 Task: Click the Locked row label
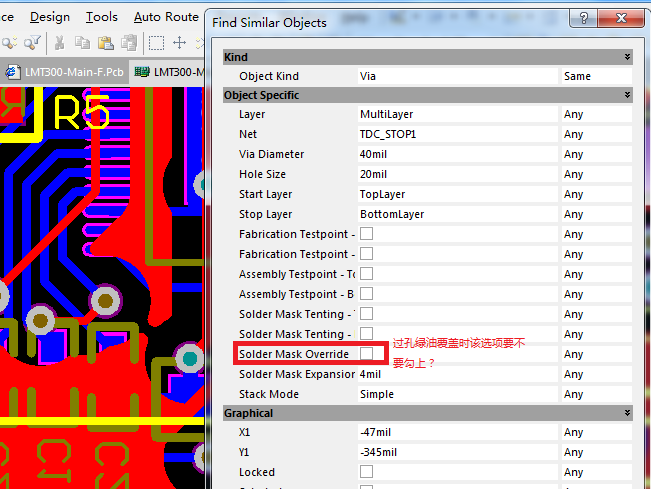coord(257,472)
